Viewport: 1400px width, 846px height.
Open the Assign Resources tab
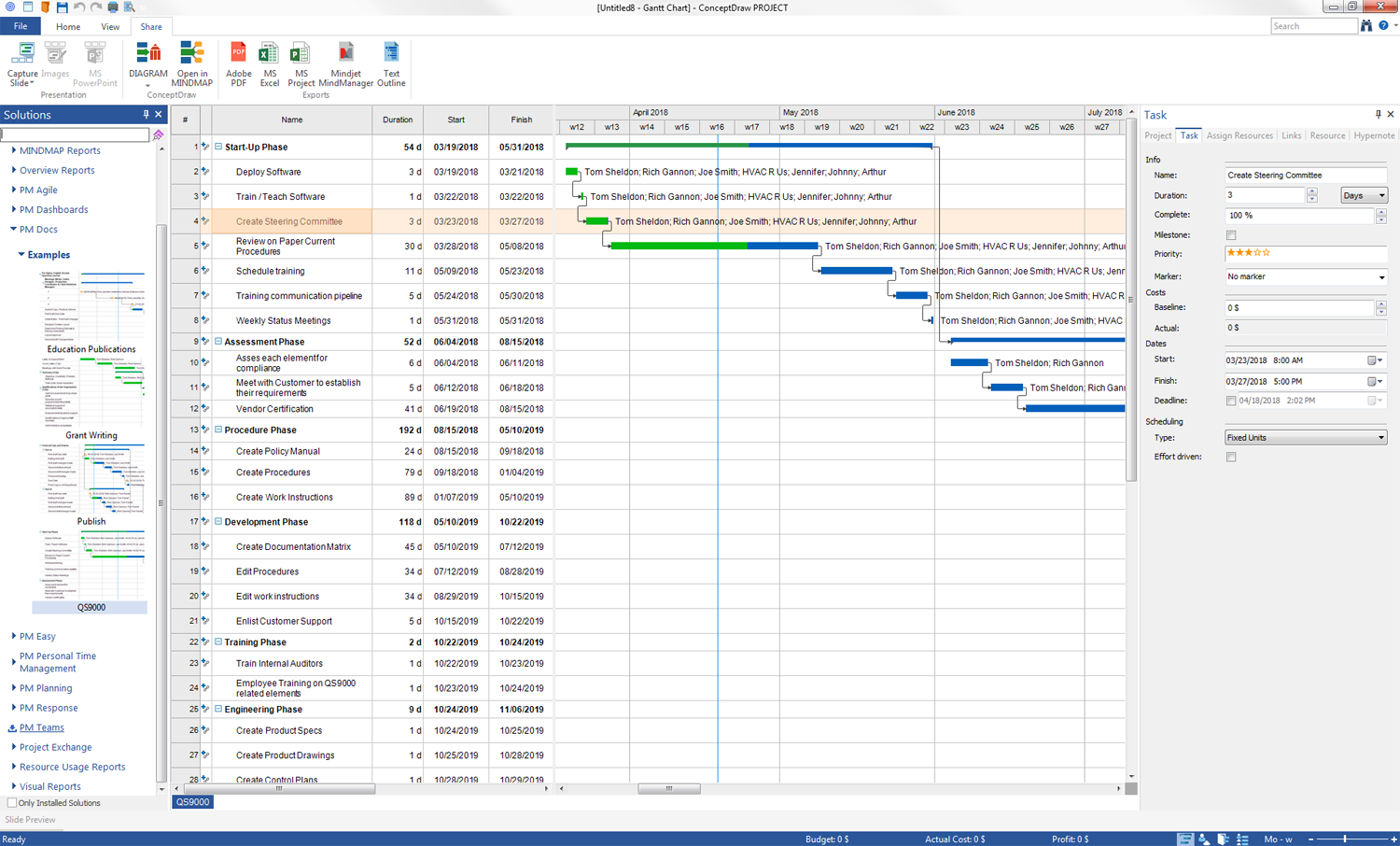pos(1239,136)
